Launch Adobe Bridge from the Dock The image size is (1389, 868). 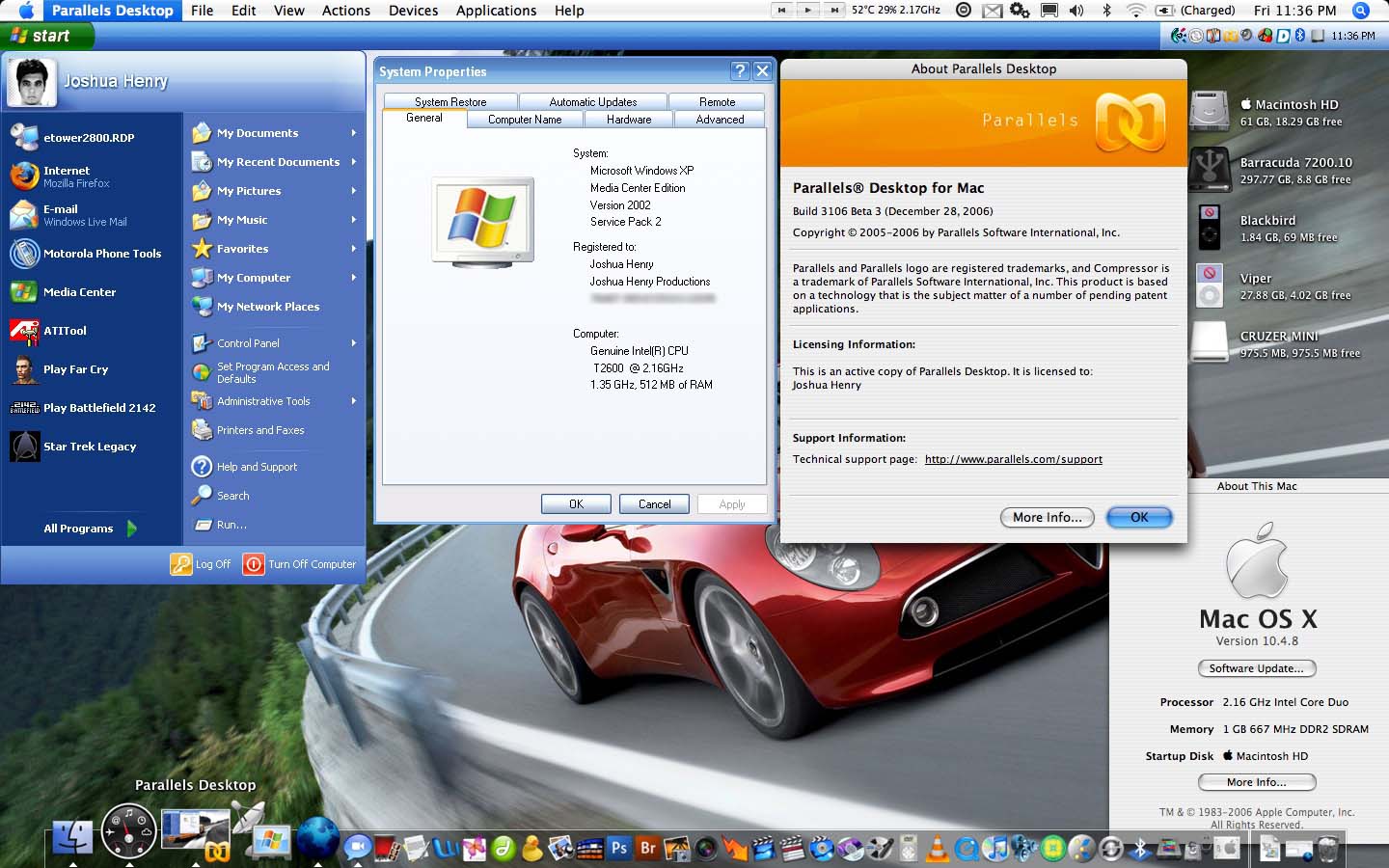pos(648,848)
